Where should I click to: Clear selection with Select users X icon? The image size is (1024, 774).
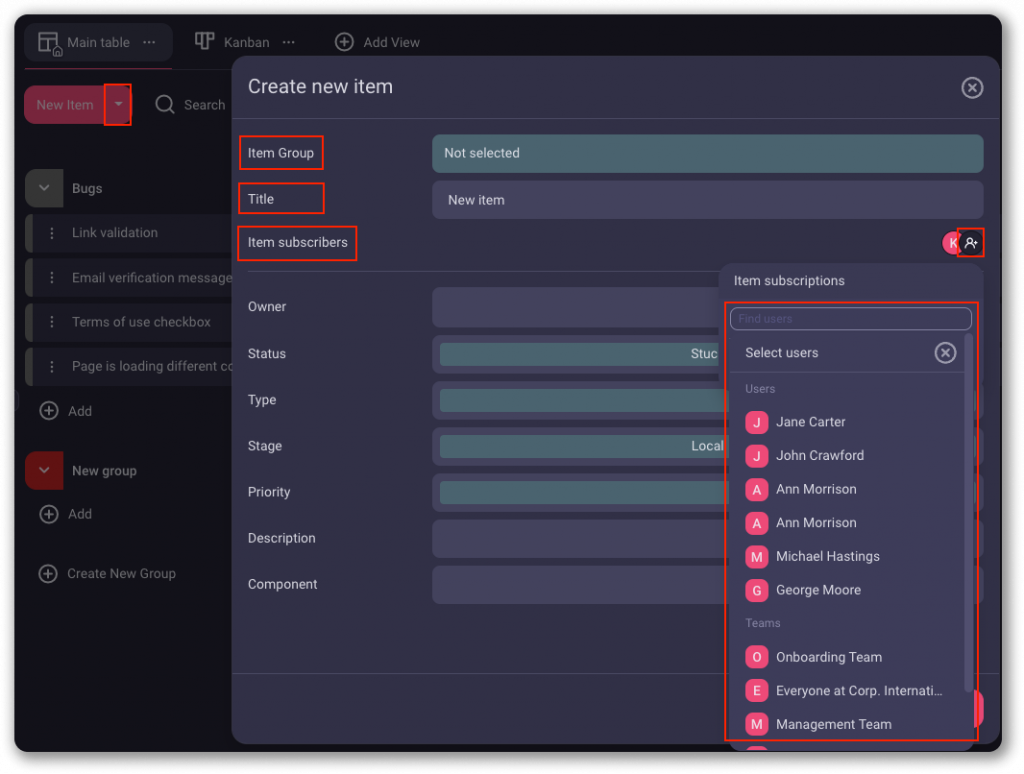[945, 353]
